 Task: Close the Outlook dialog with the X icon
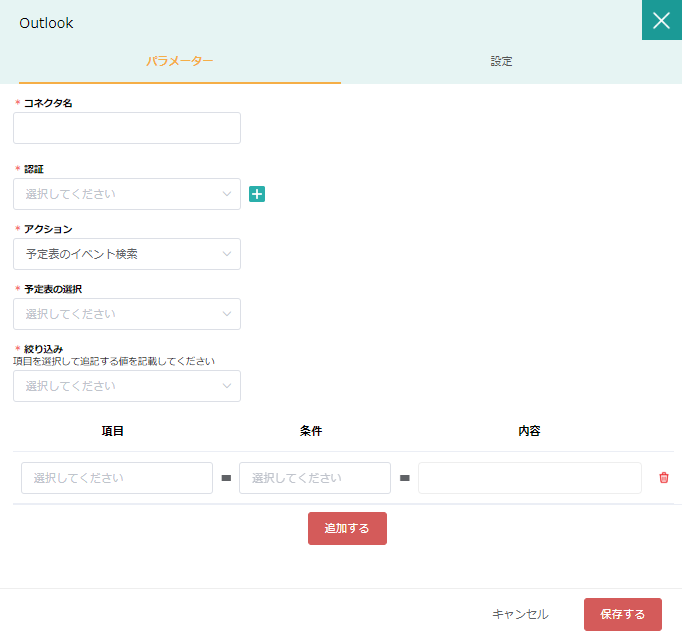(662, 20)
